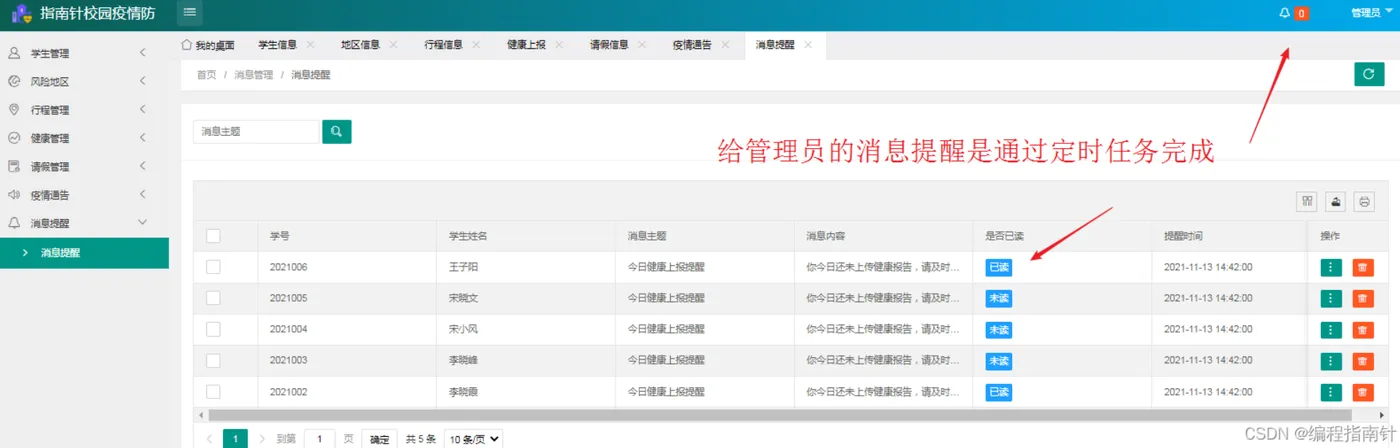Switch to the 地区信息 tab

(x=360, y=45)
